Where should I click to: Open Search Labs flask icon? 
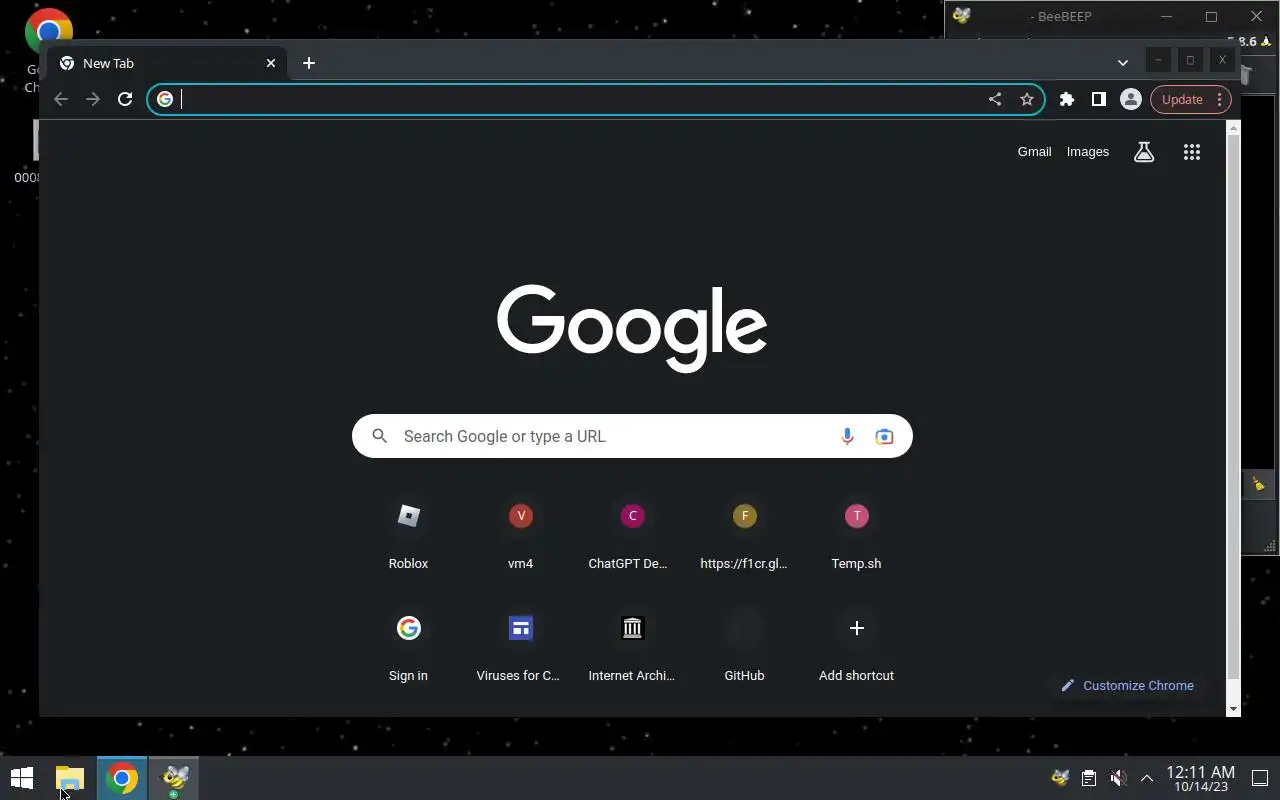pos(1144,152)
